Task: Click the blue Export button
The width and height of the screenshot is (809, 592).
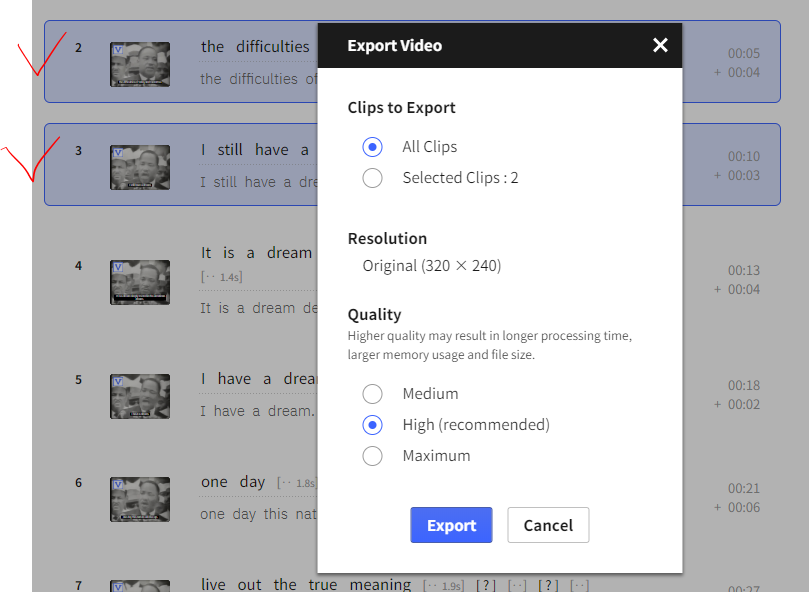Action: (x=451, y=525)
